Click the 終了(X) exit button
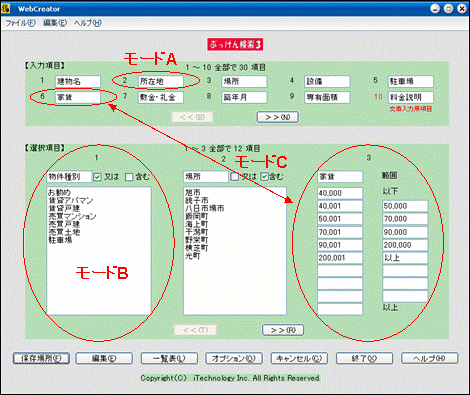The height and width of the screenshot is (395, 470). pos(364,358)
